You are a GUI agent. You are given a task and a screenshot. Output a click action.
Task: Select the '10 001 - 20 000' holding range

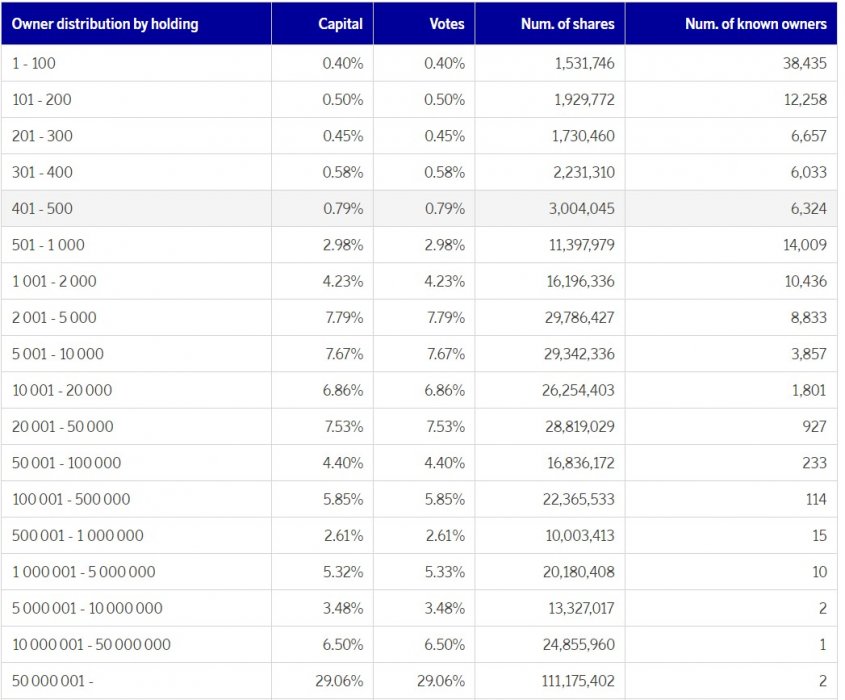(x=62, y=390)
